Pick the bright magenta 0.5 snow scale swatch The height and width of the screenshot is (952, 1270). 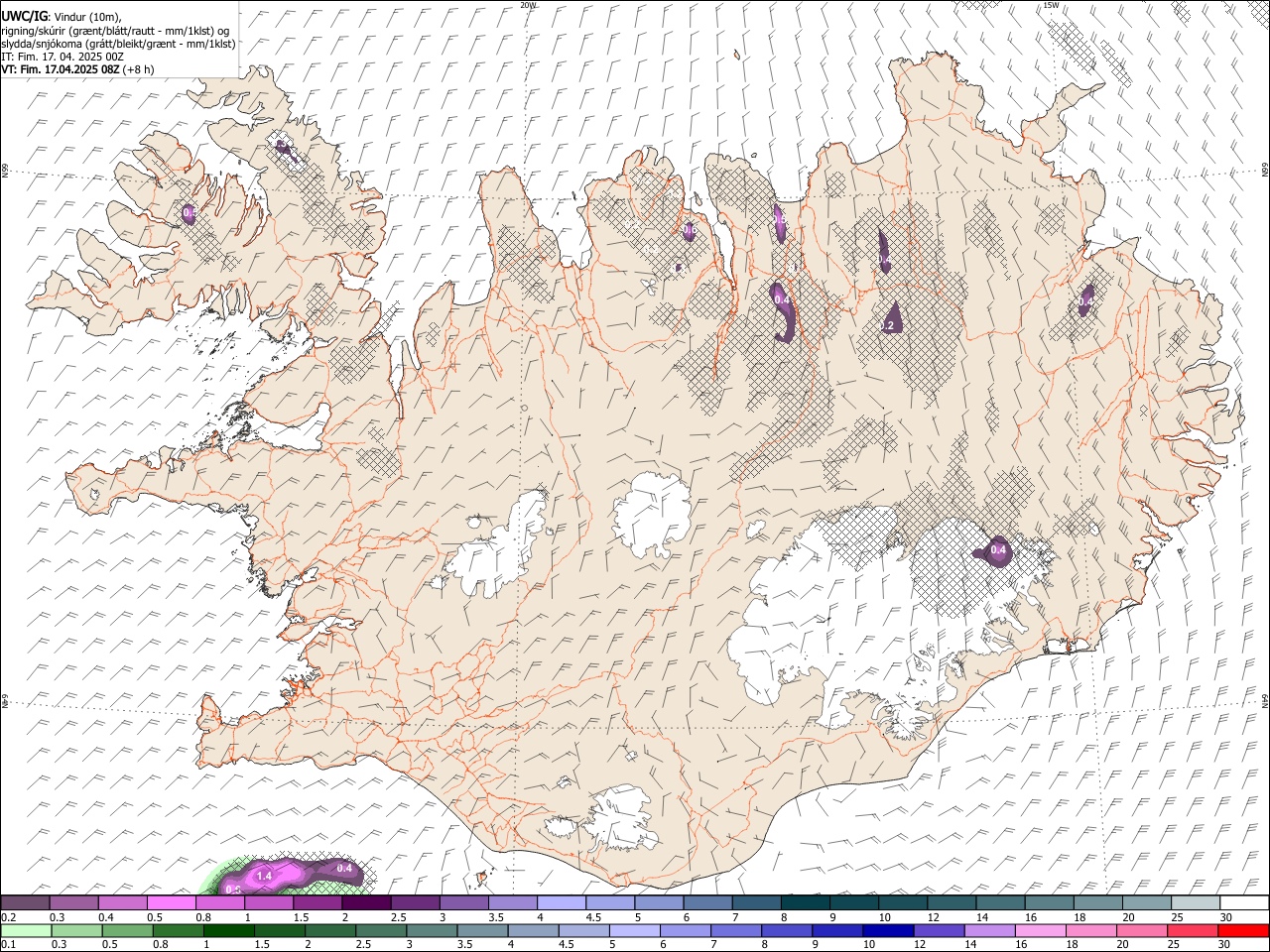tap(172, 902)
